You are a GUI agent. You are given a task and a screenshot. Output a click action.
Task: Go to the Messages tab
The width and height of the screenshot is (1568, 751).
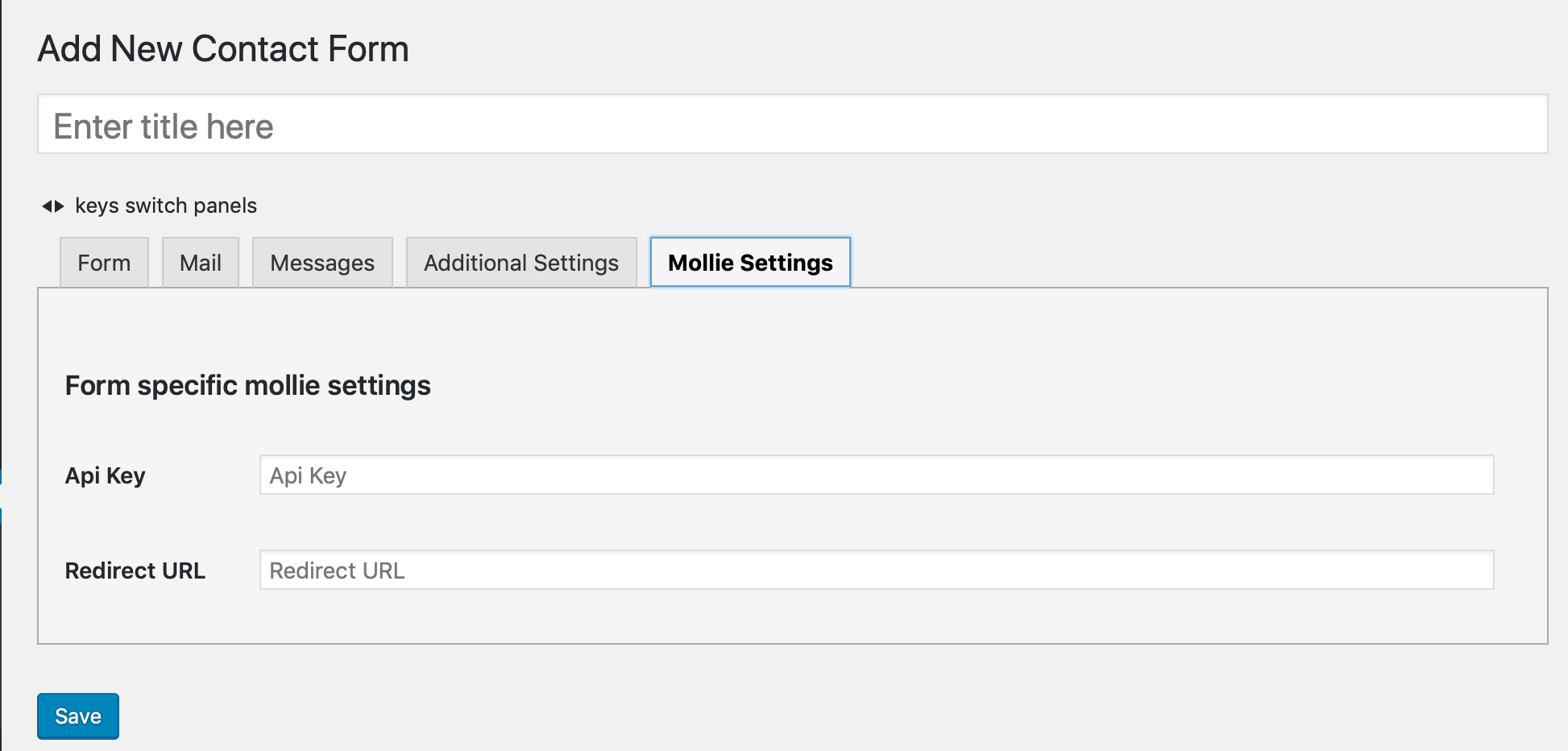(322, 263)
